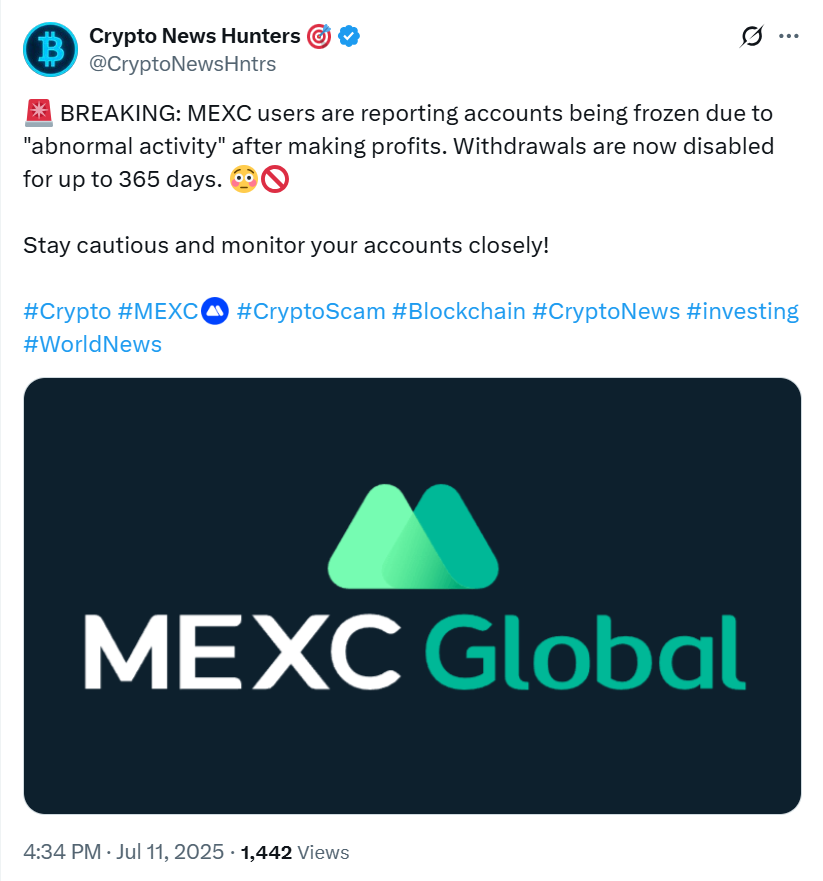The height and width of the screenshot is (881, 823).
Task: Open the #CryptoScam hashtag
Action: 311,311
